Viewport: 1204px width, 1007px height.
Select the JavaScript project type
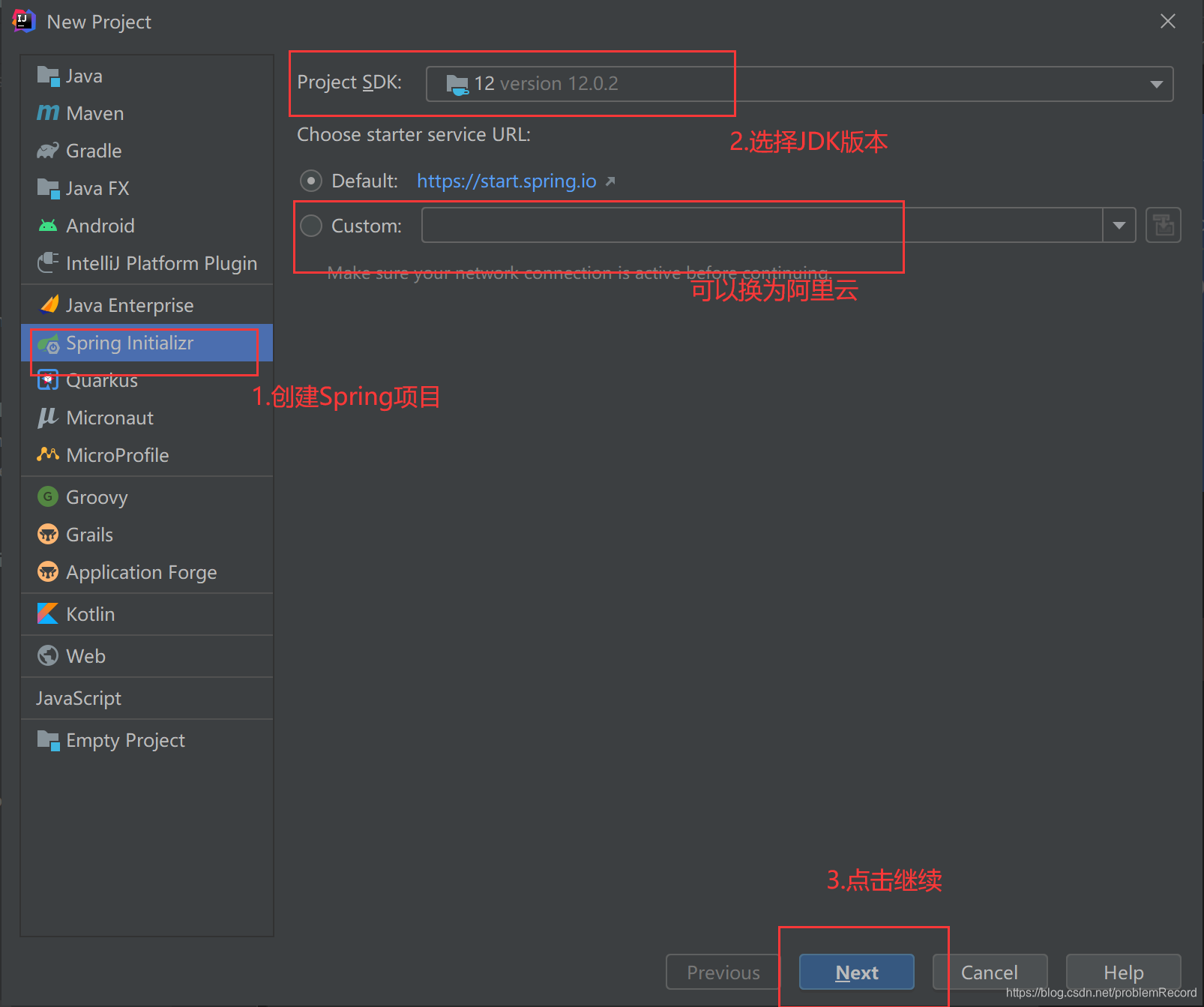click(x=147, y=698)
